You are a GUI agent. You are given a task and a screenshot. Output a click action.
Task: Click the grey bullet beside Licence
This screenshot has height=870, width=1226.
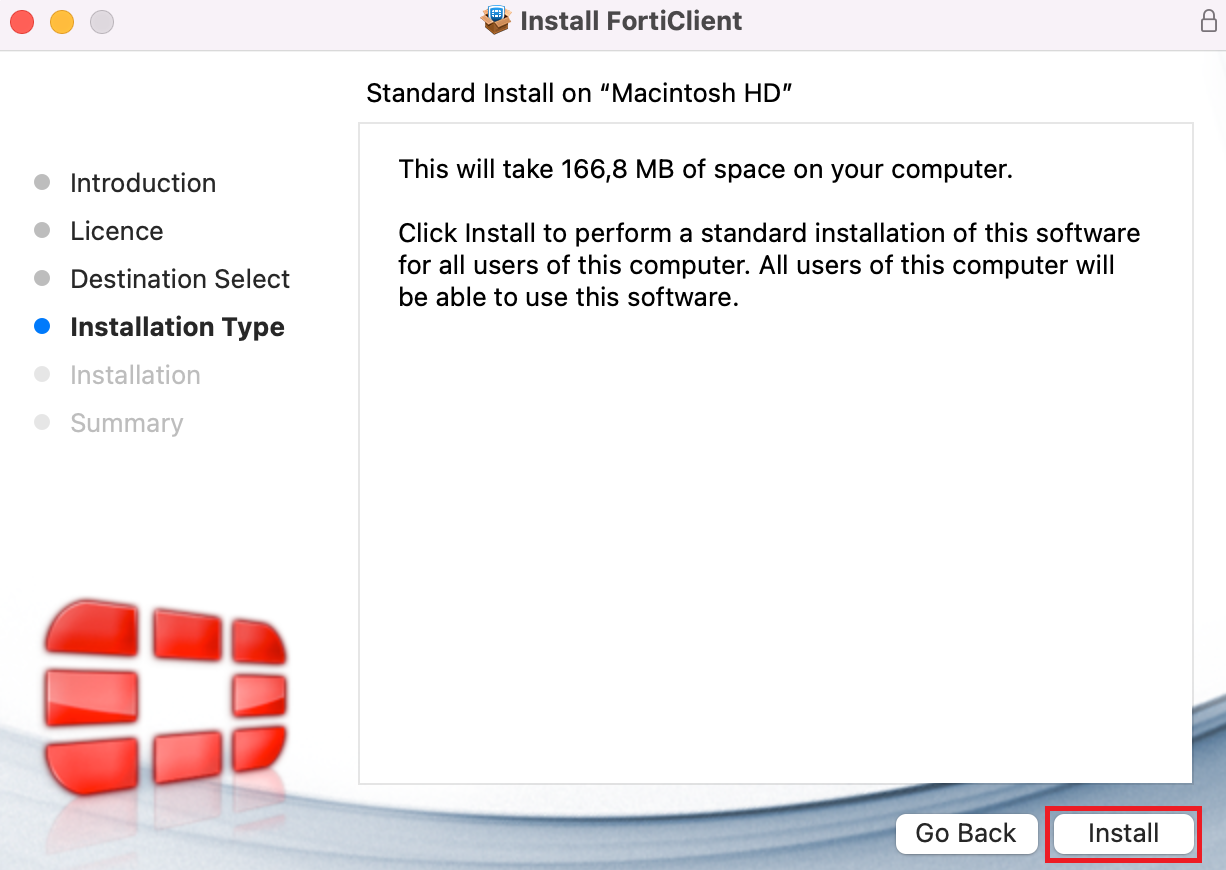coord(42,231)
